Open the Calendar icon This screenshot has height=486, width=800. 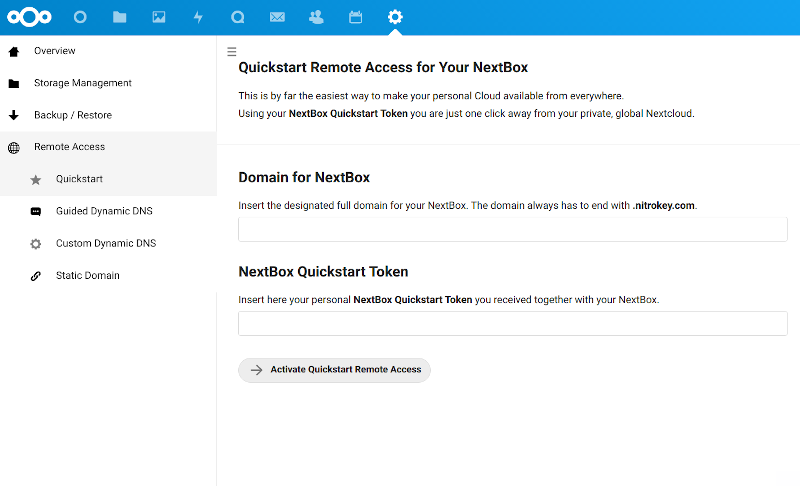356,17
